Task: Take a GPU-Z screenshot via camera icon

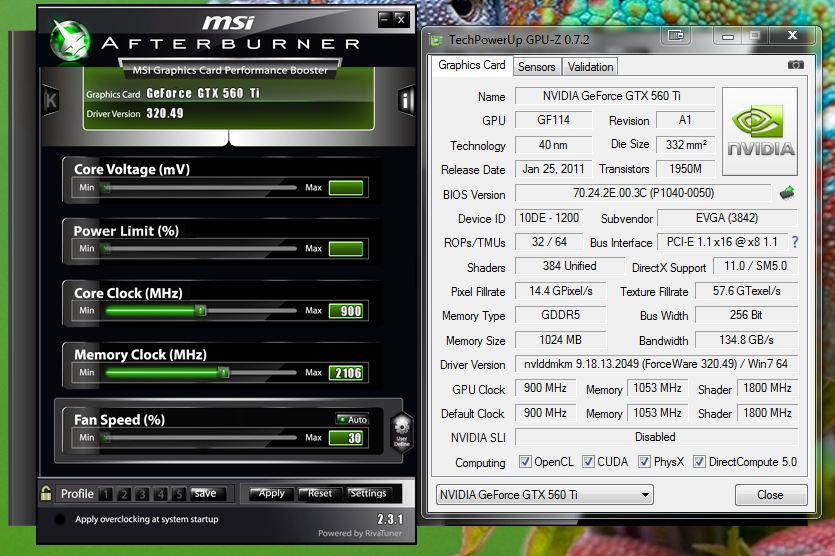Action: tap(796, 64)
